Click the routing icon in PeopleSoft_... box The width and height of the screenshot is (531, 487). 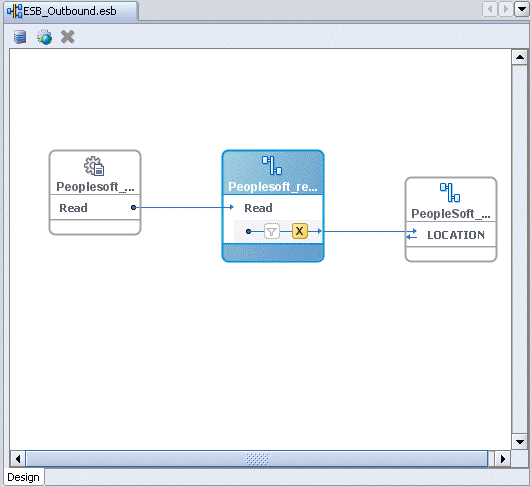click(450, 192)
